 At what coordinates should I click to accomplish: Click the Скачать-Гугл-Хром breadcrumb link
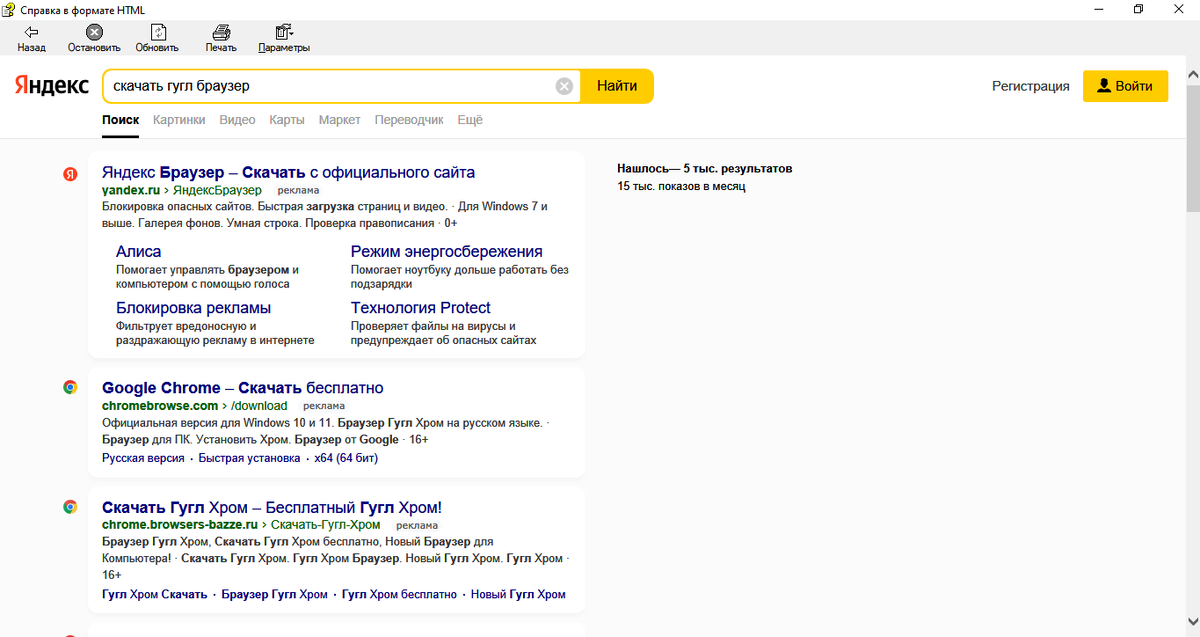point(326,524)
